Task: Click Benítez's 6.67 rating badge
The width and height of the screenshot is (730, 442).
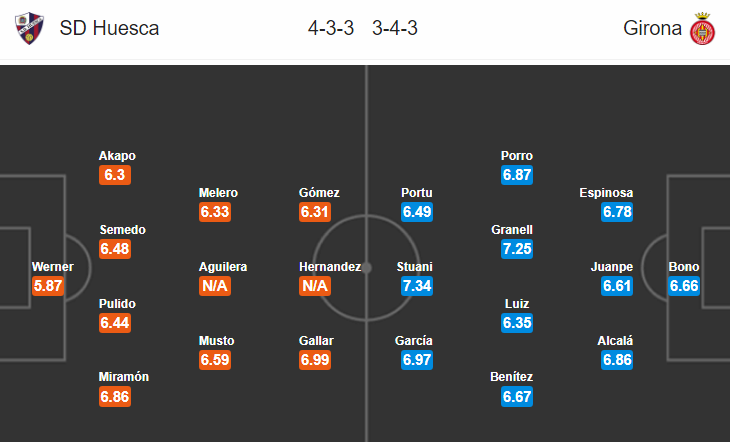Action: tap(517, 397)
